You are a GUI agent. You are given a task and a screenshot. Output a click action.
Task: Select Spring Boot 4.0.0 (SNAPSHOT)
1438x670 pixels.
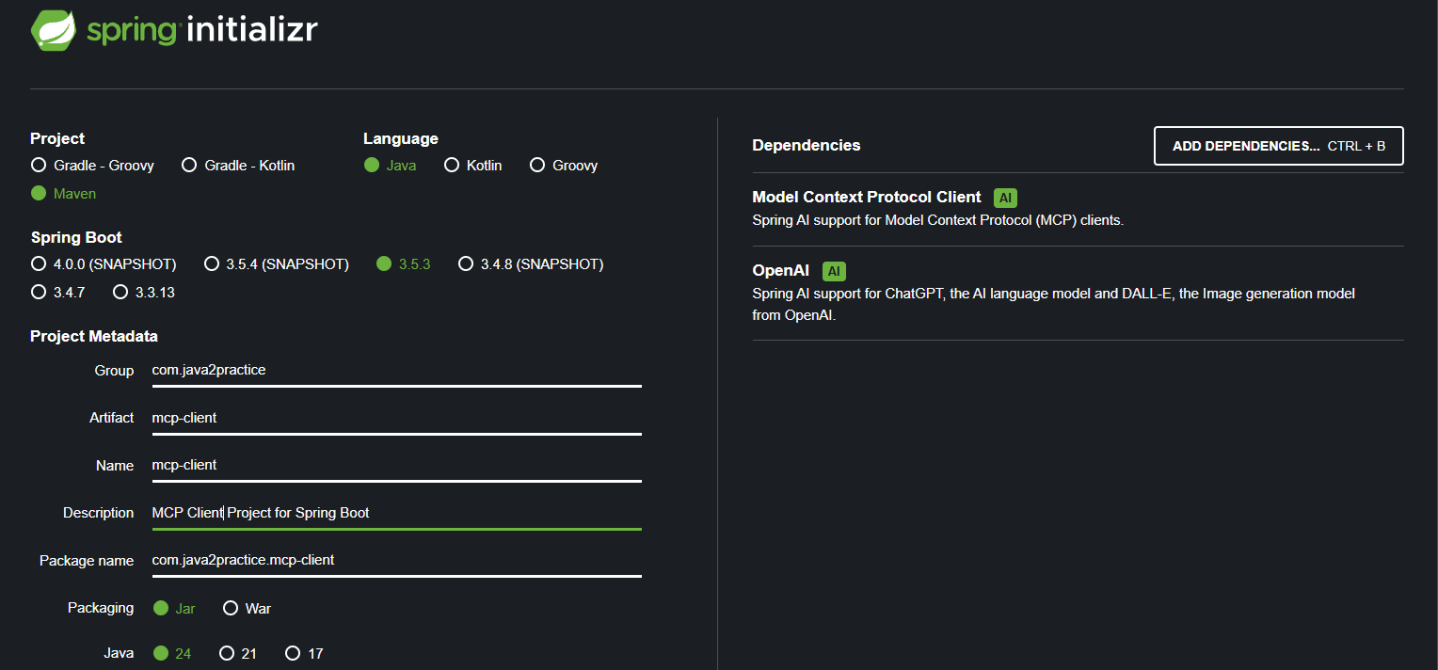pos(39,264)
